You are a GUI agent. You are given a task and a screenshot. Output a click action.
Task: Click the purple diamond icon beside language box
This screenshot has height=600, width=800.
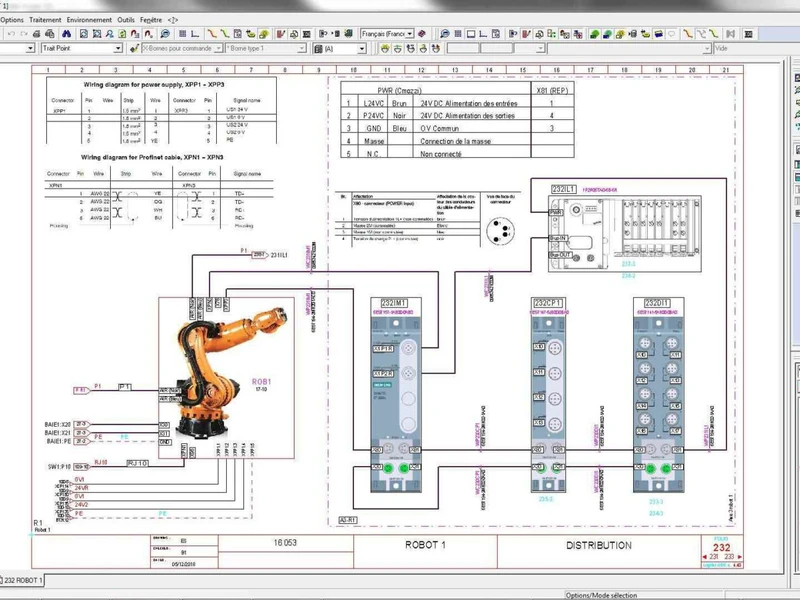[422, 34]
